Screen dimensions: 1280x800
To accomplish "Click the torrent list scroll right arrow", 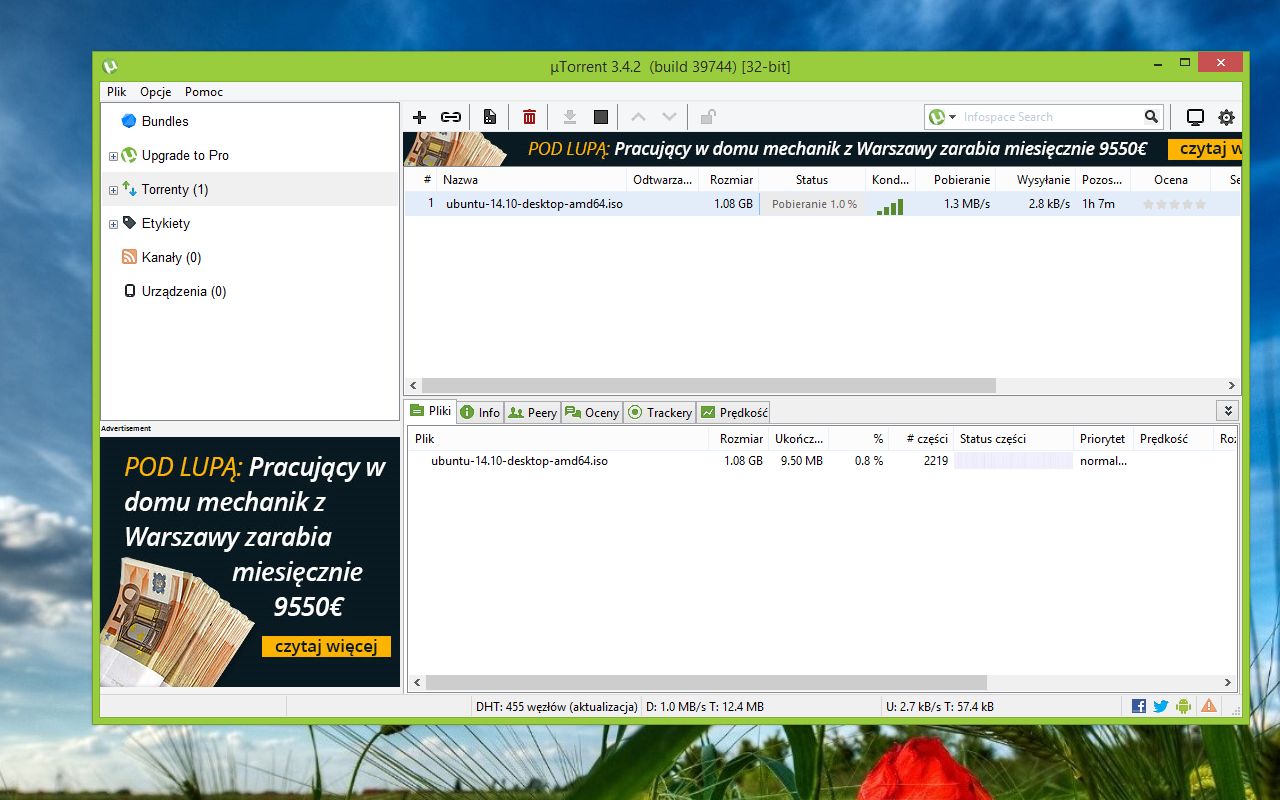I will pyautogui.click(x=1232, y=385).
